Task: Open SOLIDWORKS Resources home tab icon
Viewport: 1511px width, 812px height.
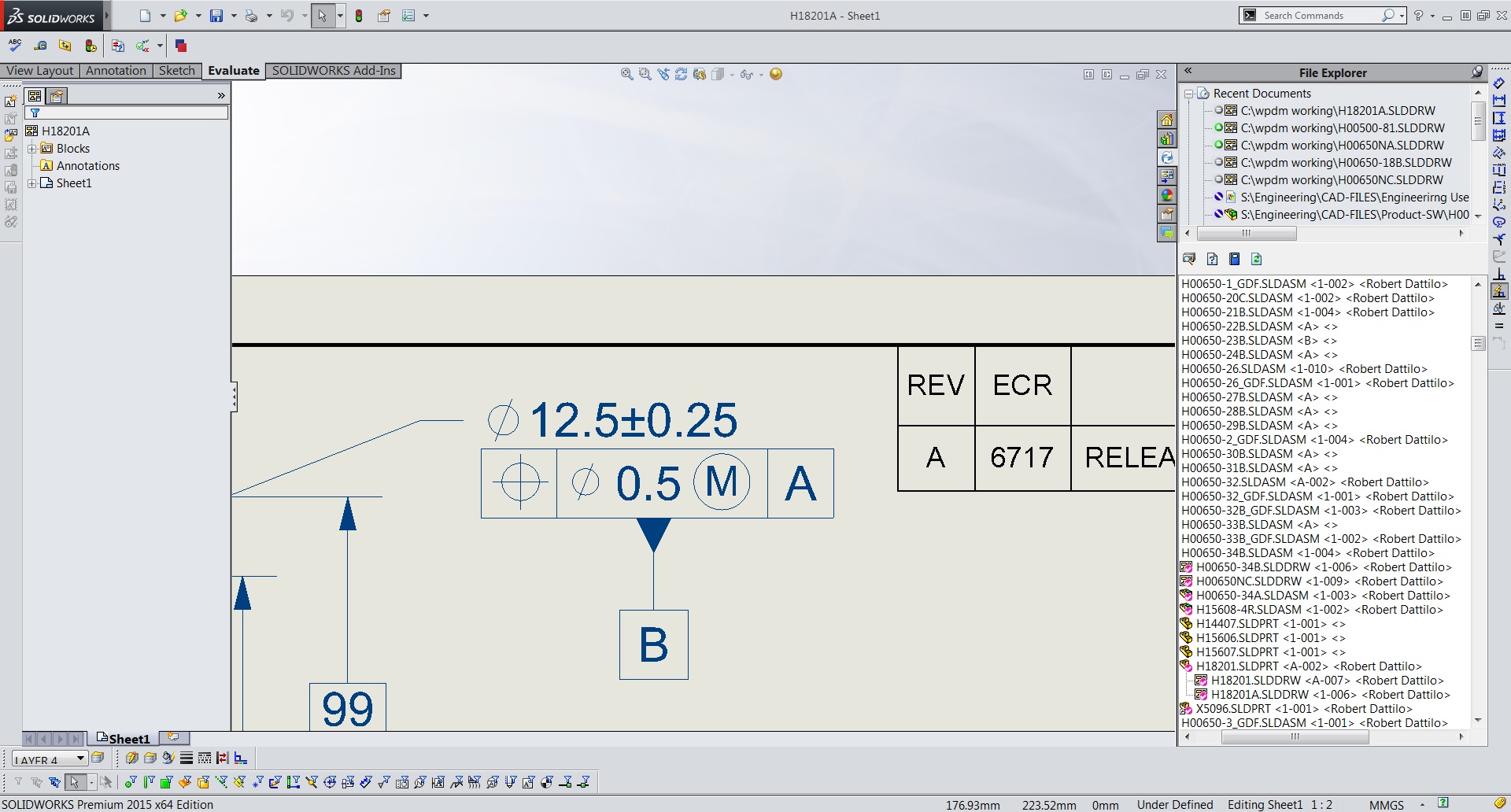Action: pos(1166,120)
